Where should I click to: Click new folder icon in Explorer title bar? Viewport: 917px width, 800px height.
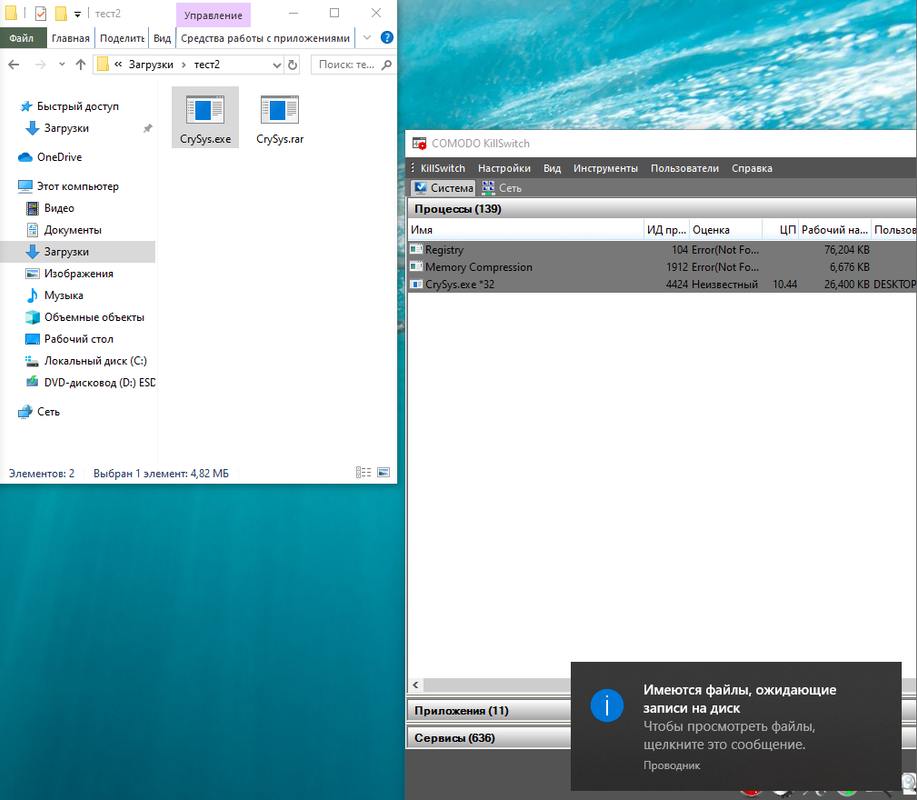(61, 13)
